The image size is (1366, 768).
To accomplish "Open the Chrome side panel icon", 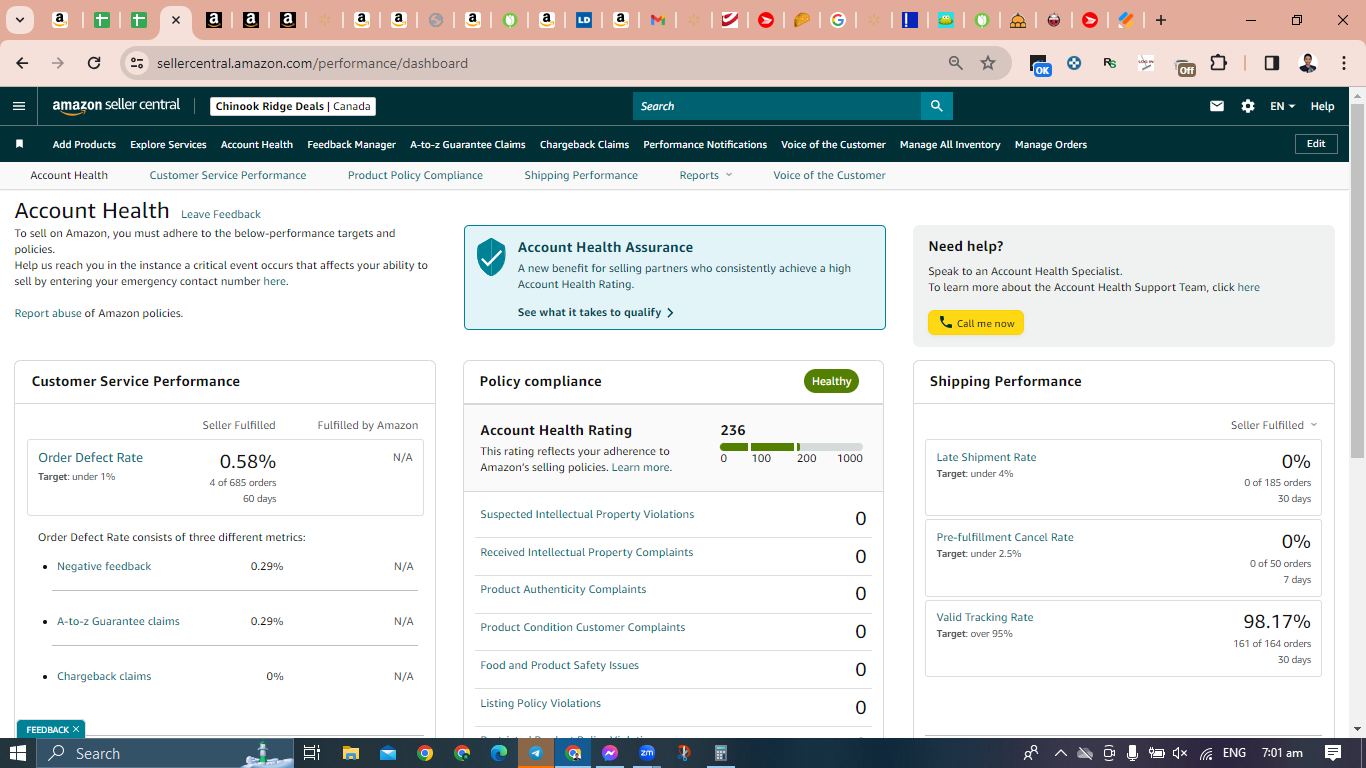I will click(x=1272, y=63).
